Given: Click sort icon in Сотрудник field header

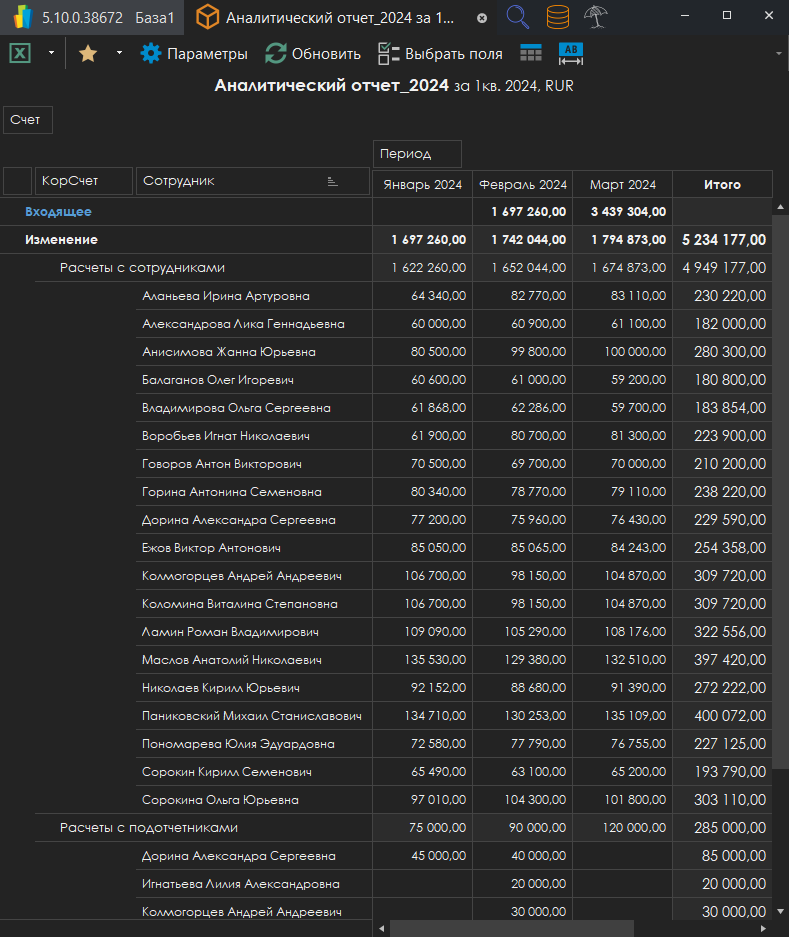Looking at the screenshot, I should (332, 182).
